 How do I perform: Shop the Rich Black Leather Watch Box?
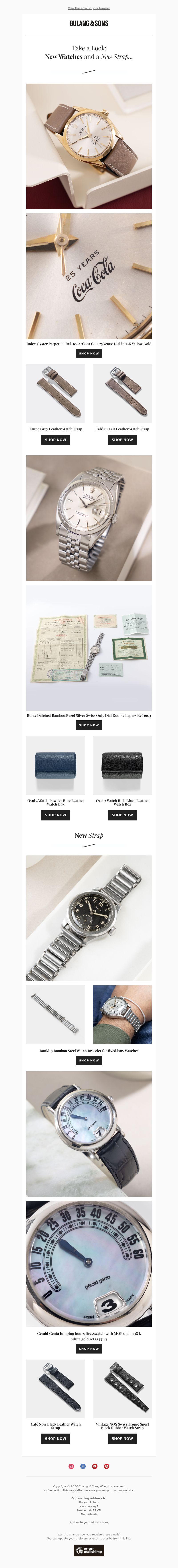click(x=122, y=814)
